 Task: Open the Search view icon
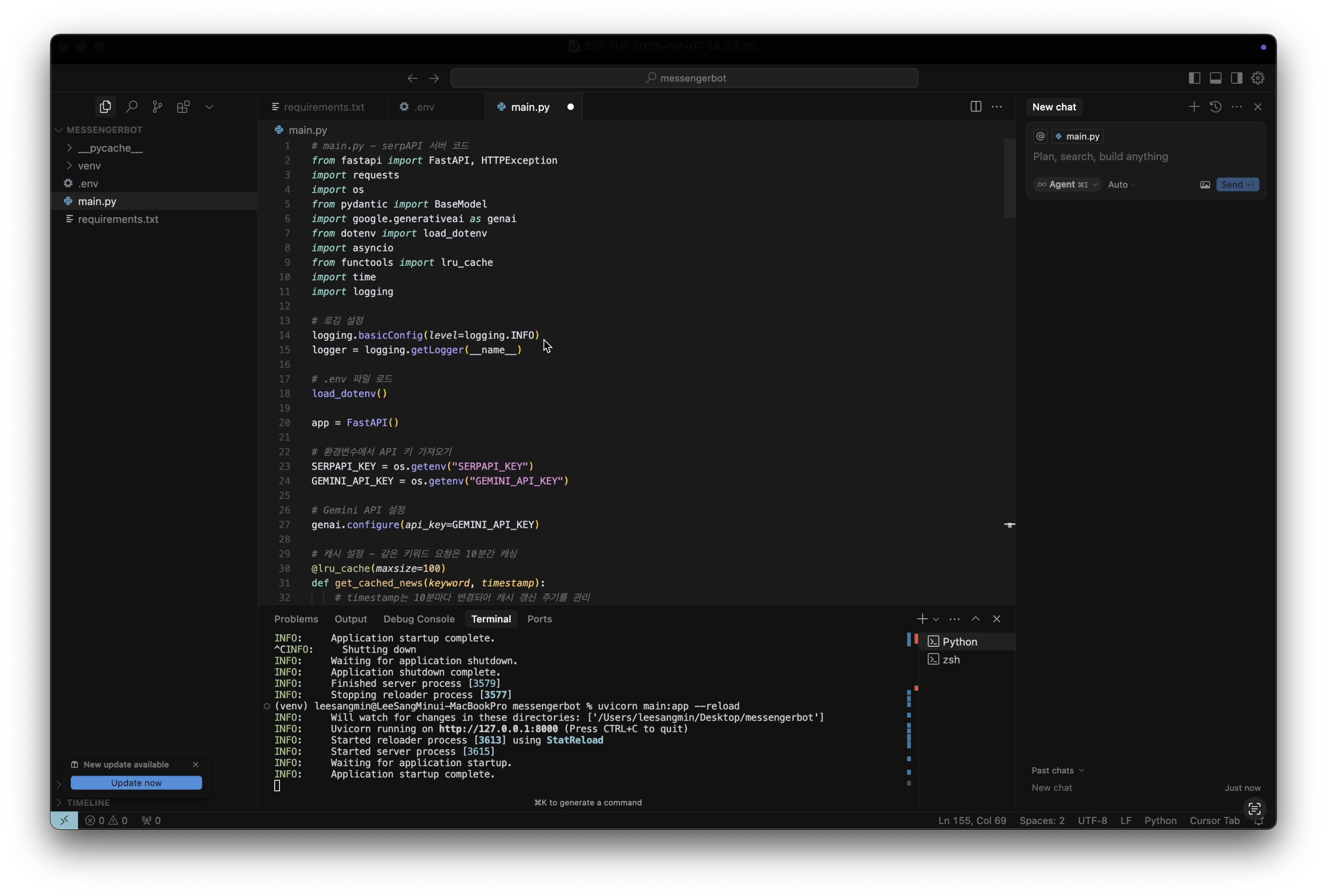(x=131, y=107)
